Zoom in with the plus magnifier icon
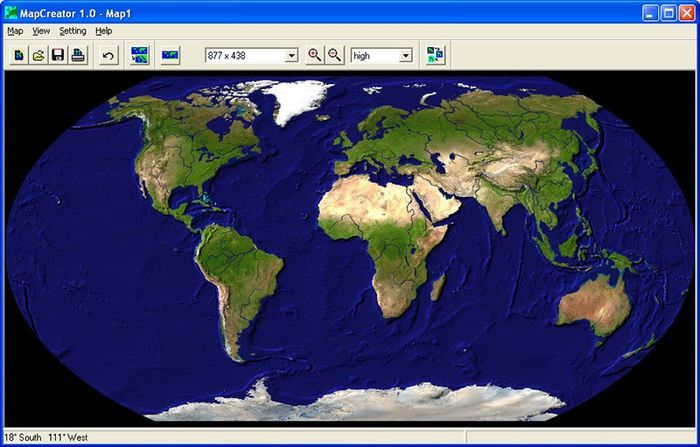The image size is (700, 447). [315, 55]
